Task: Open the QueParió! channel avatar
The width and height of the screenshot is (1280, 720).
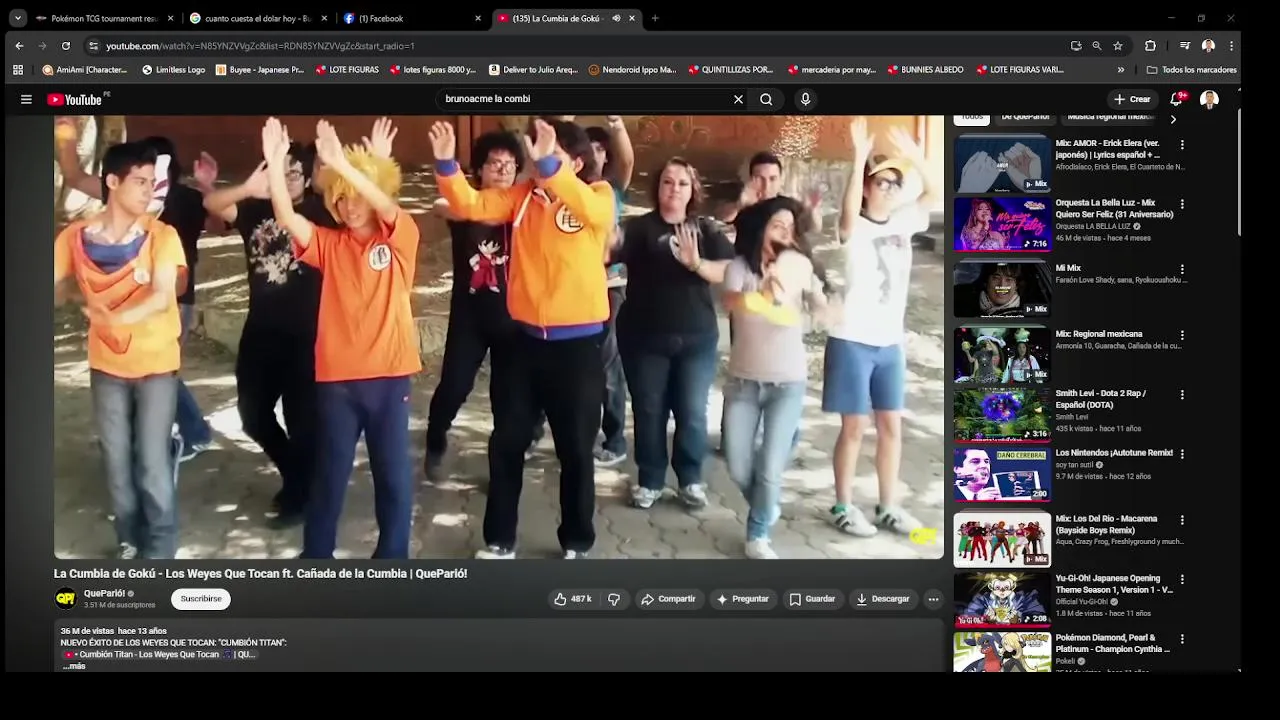Action: click(x=65, y=599)
